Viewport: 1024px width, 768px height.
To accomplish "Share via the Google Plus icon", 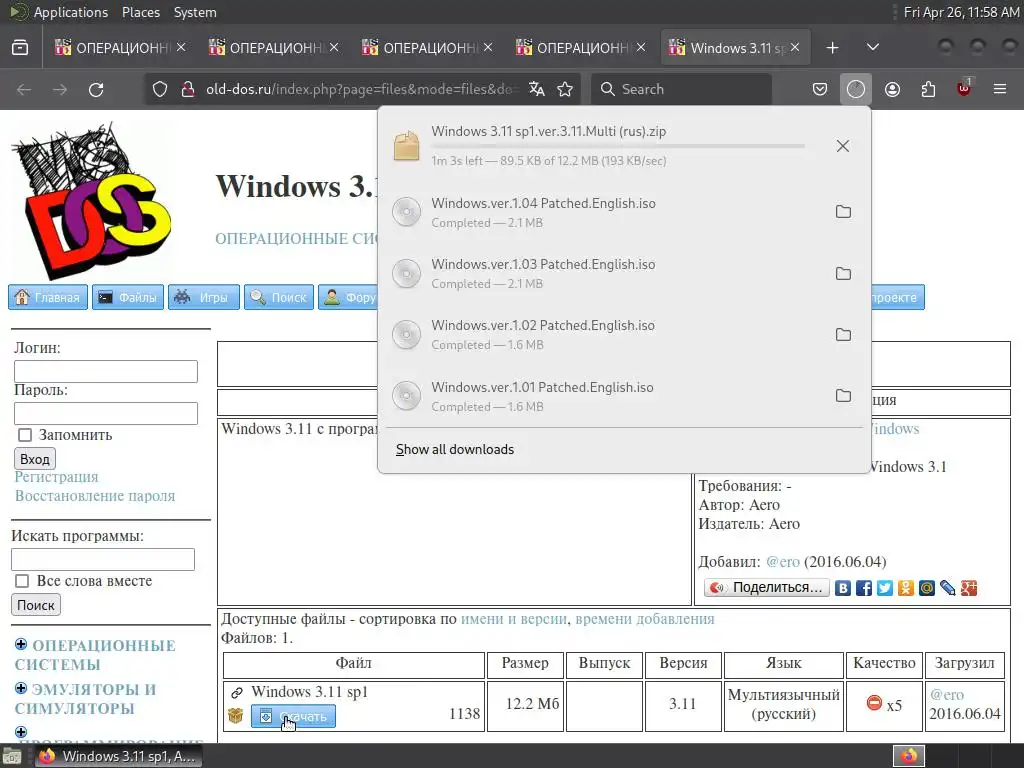I will (x=968, y=588).
